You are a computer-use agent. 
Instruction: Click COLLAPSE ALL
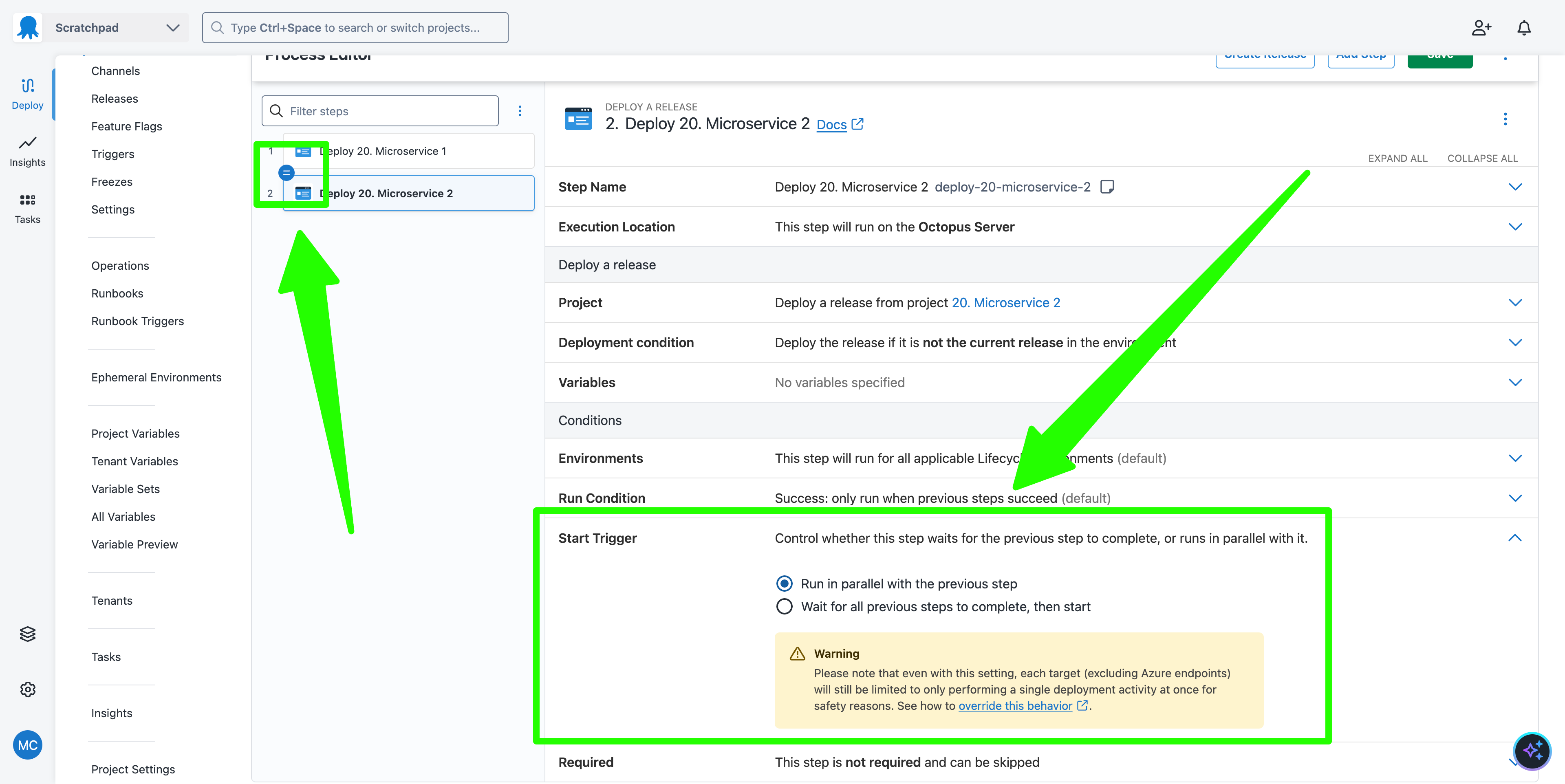point(1482,158)
